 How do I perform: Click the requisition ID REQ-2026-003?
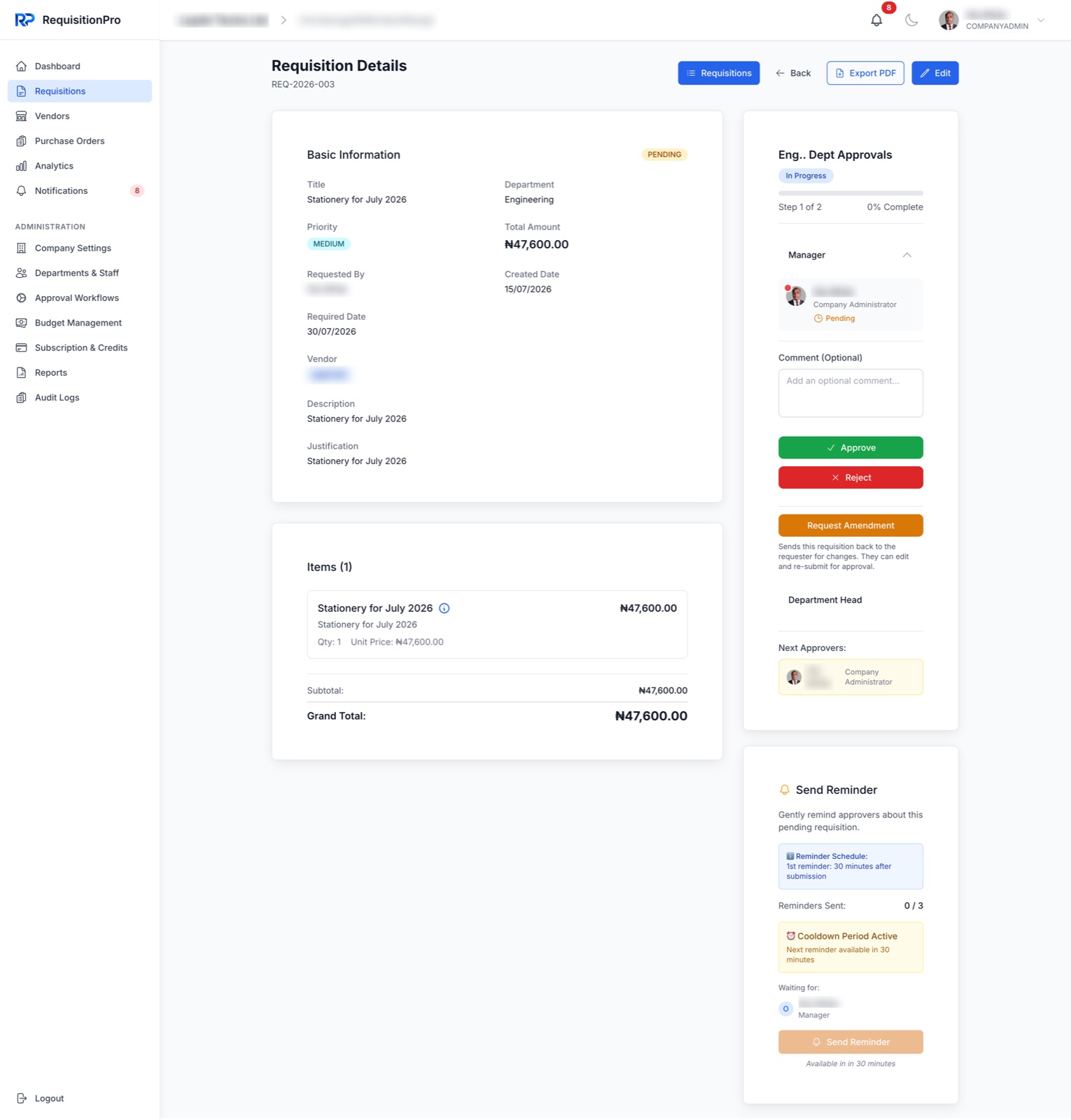tap(303, 85)
